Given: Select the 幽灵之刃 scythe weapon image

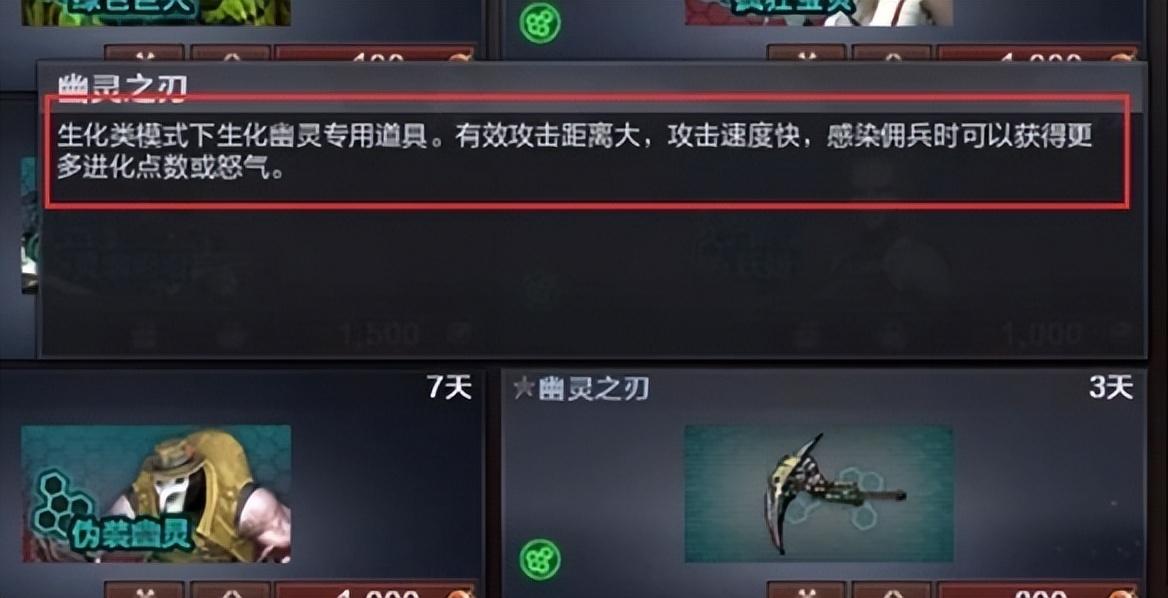Looking at the screenshot, I should click(819, 494).
